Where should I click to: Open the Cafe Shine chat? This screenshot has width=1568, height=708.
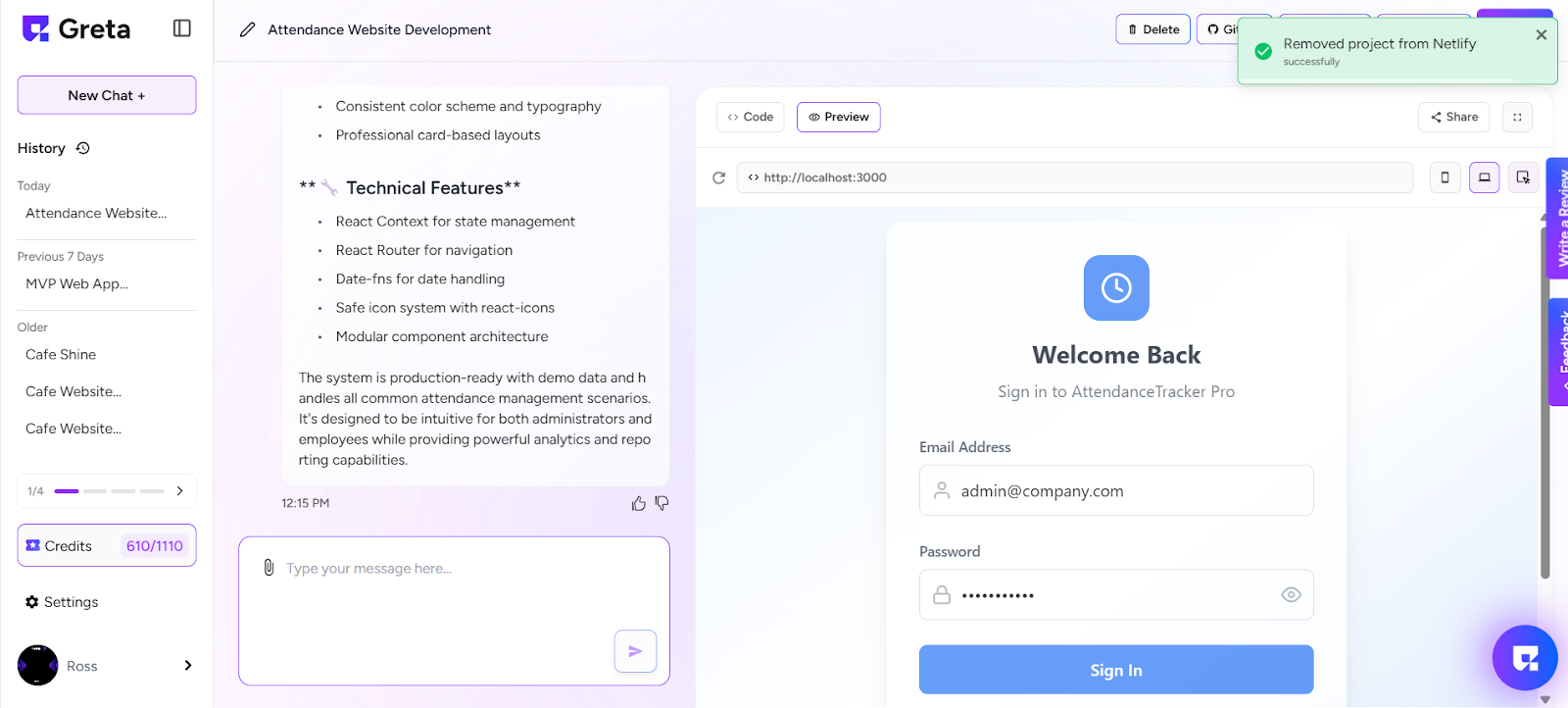pyautogui.click(x=61, y=354)
